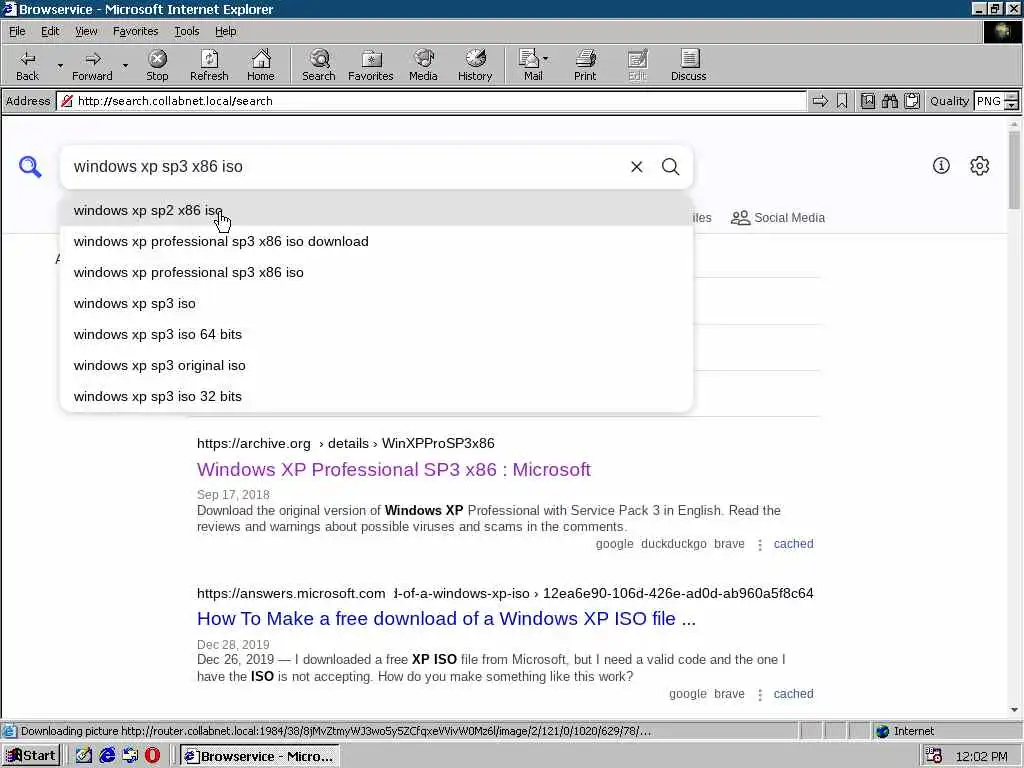Refresh the current page
This screenshot has height=768, width=1024.
coord(209,66)
